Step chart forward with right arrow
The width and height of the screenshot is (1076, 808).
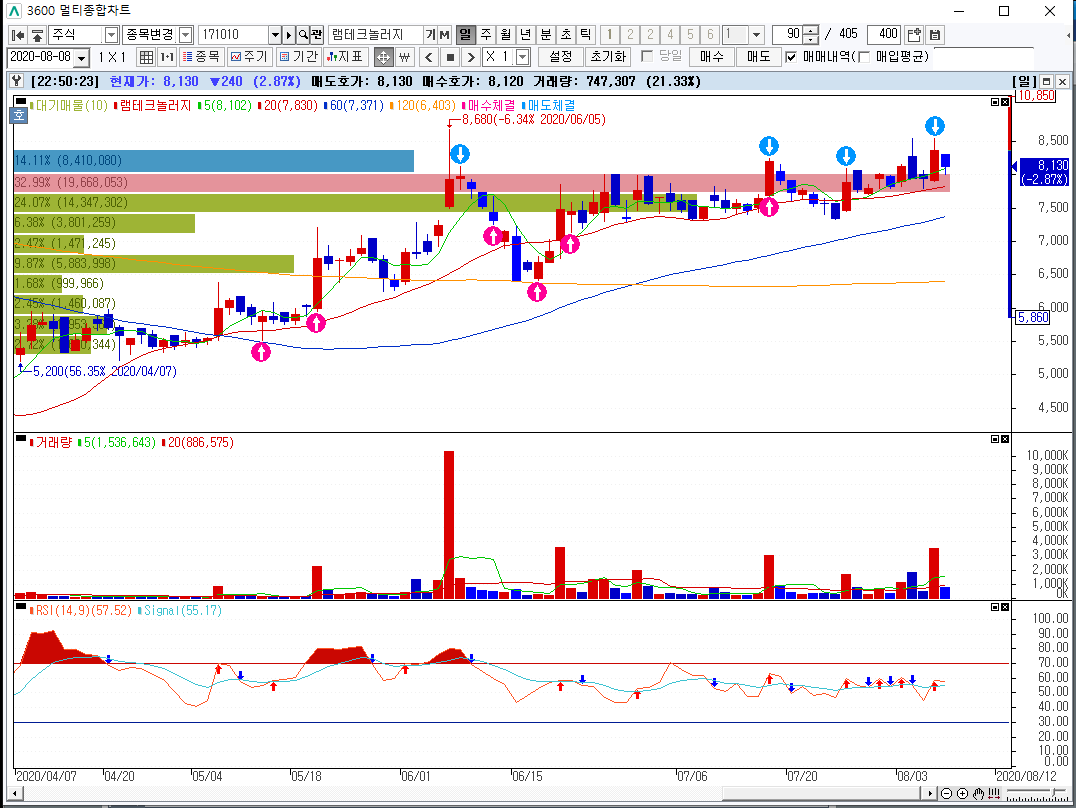coord(471,57)
